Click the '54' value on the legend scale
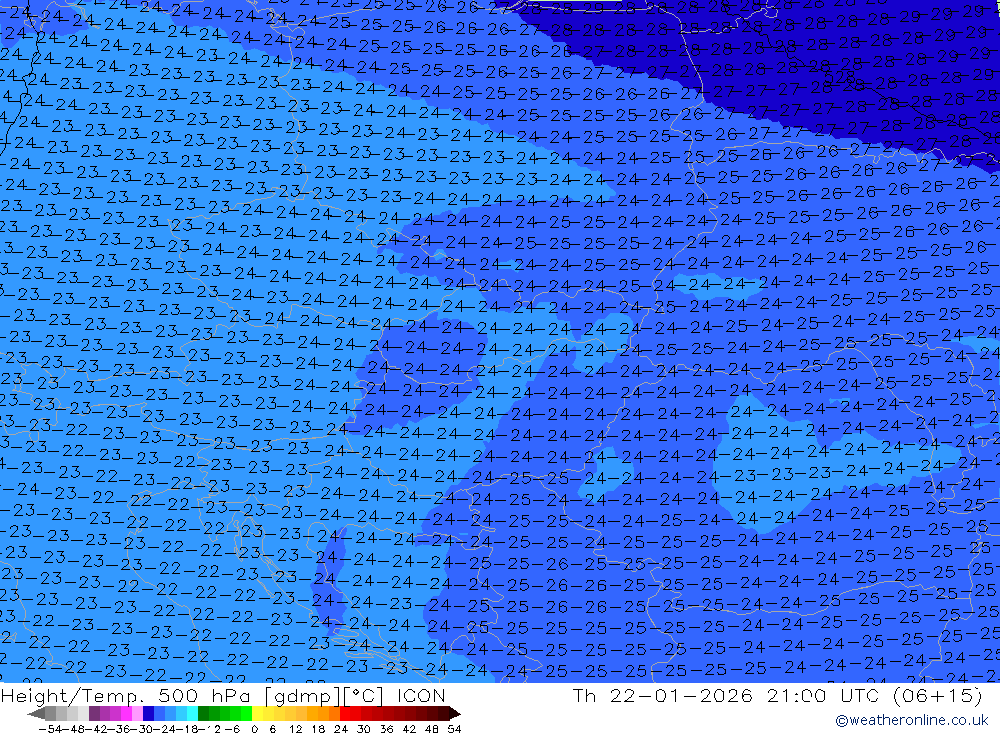1000x733 pixels. tap(454, 729)
